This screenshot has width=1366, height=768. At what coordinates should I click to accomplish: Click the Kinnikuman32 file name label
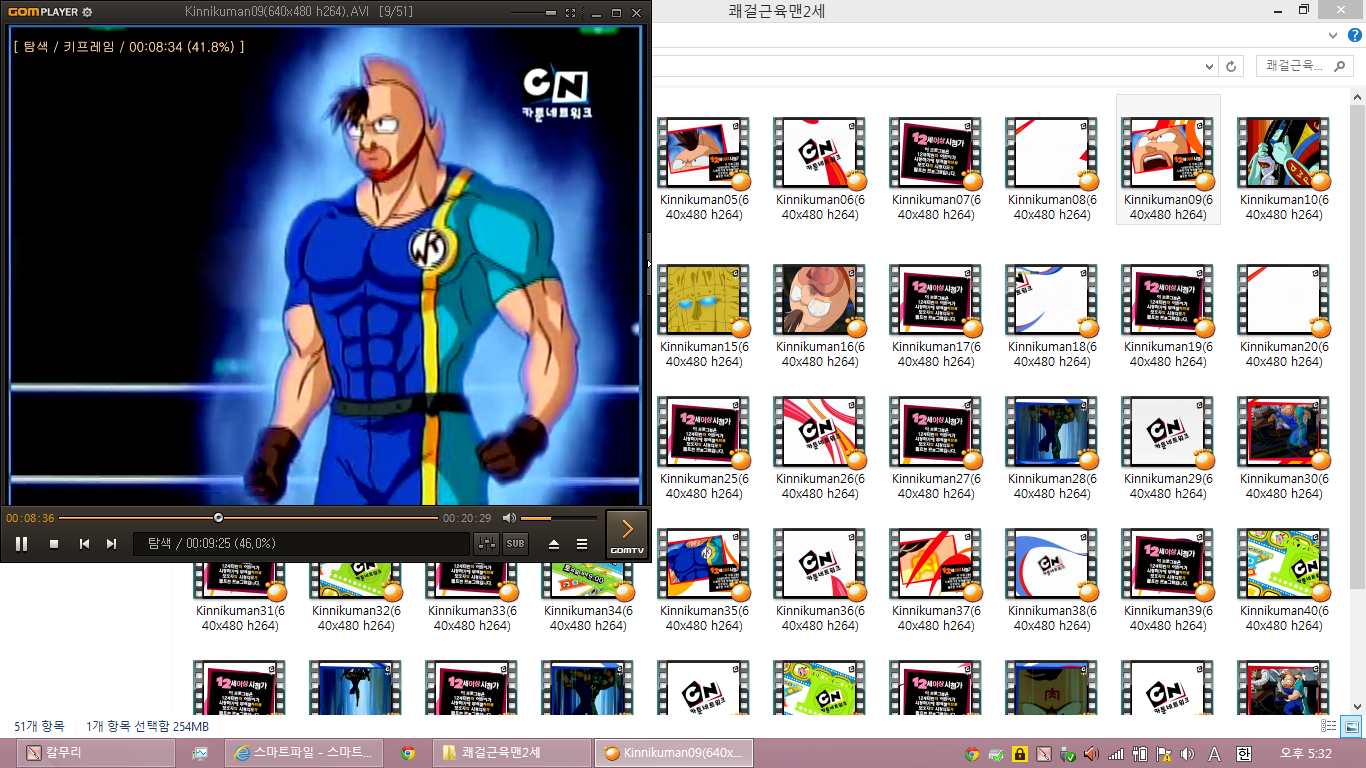coord(355,618)
